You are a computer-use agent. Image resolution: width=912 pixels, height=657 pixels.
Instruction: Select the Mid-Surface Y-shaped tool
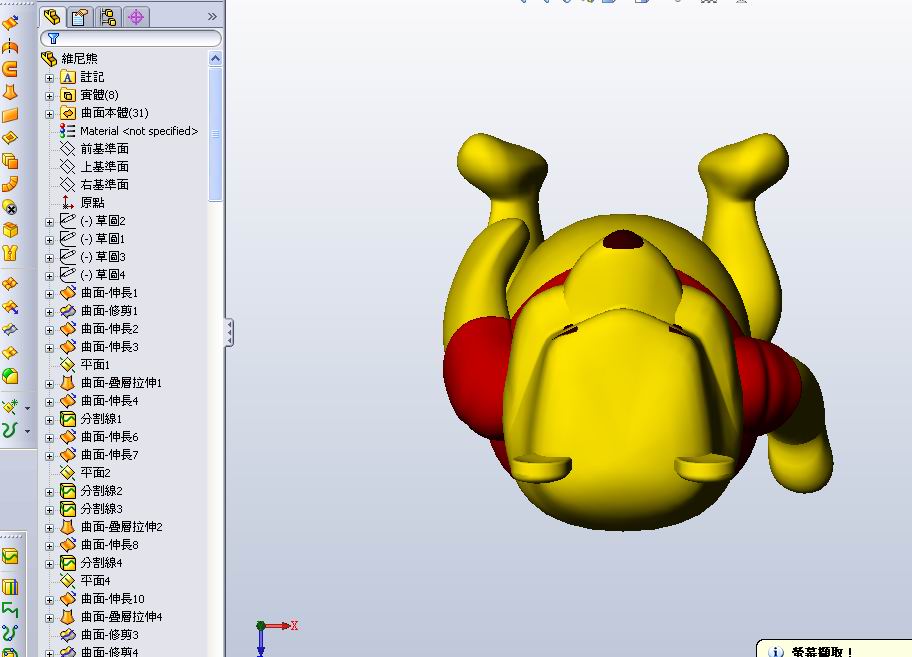point(10,253)
